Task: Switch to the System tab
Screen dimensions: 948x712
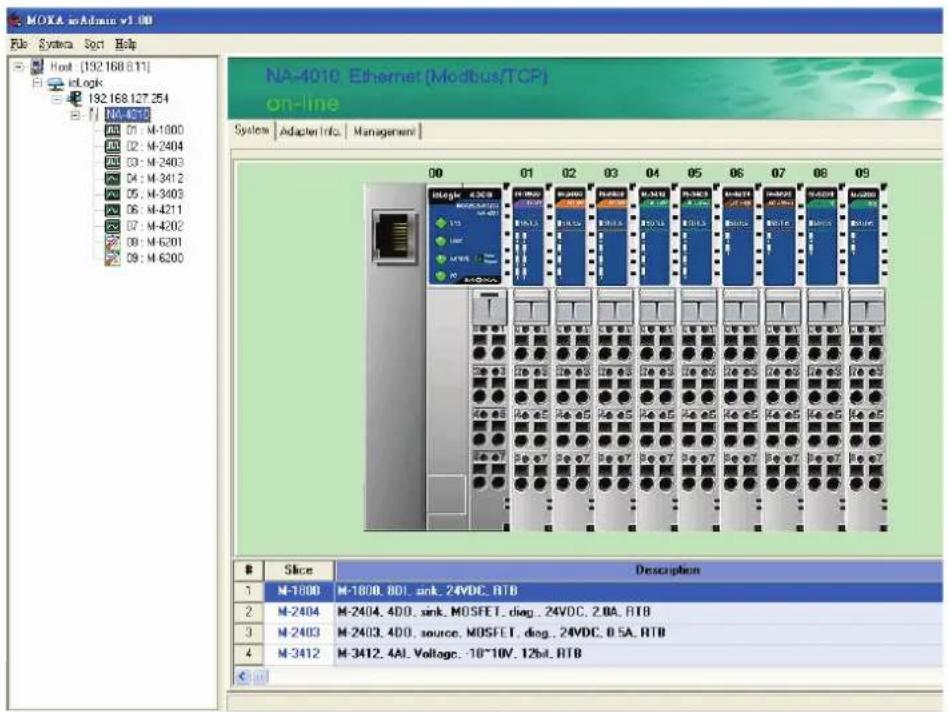Action: pos(252,131)
